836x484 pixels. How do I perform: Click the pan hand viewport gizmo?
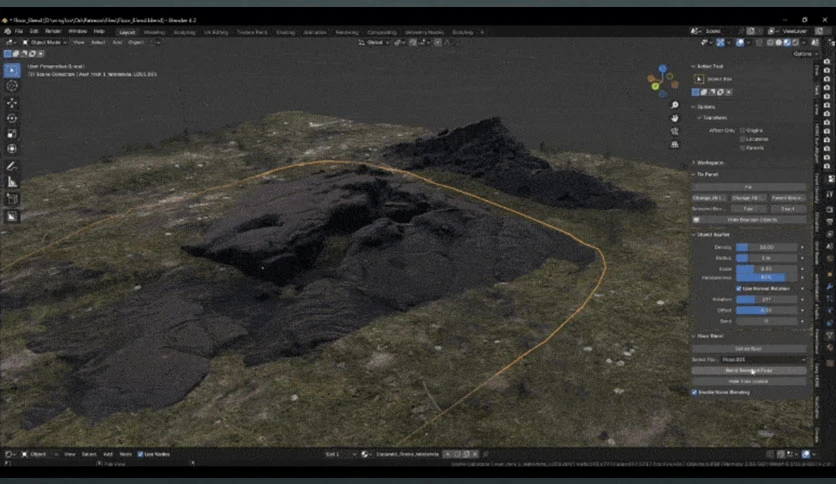tap(674, 118)
